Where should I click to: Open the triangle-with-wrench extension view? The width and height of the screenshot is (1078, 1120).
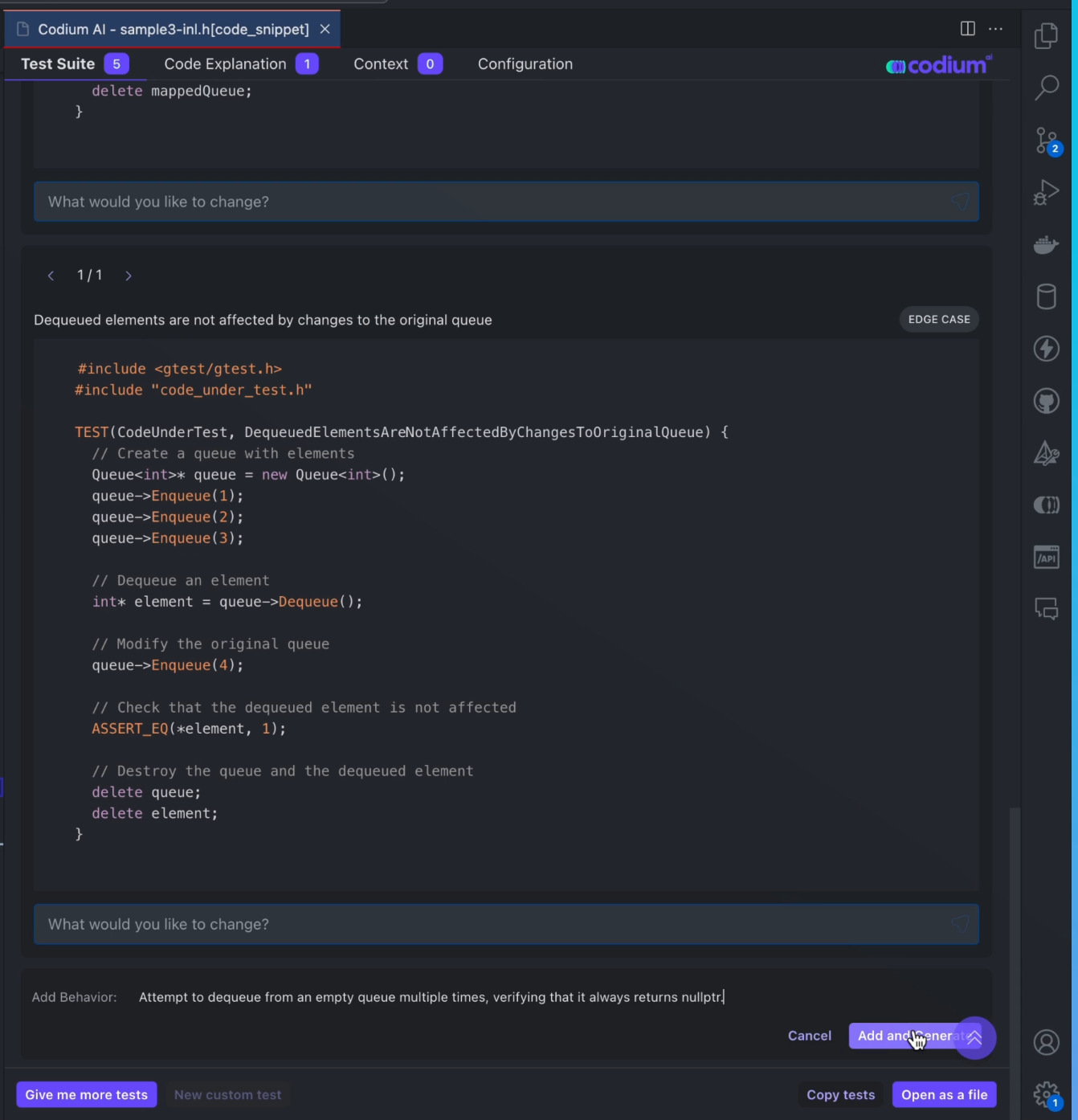[1046, 453]
